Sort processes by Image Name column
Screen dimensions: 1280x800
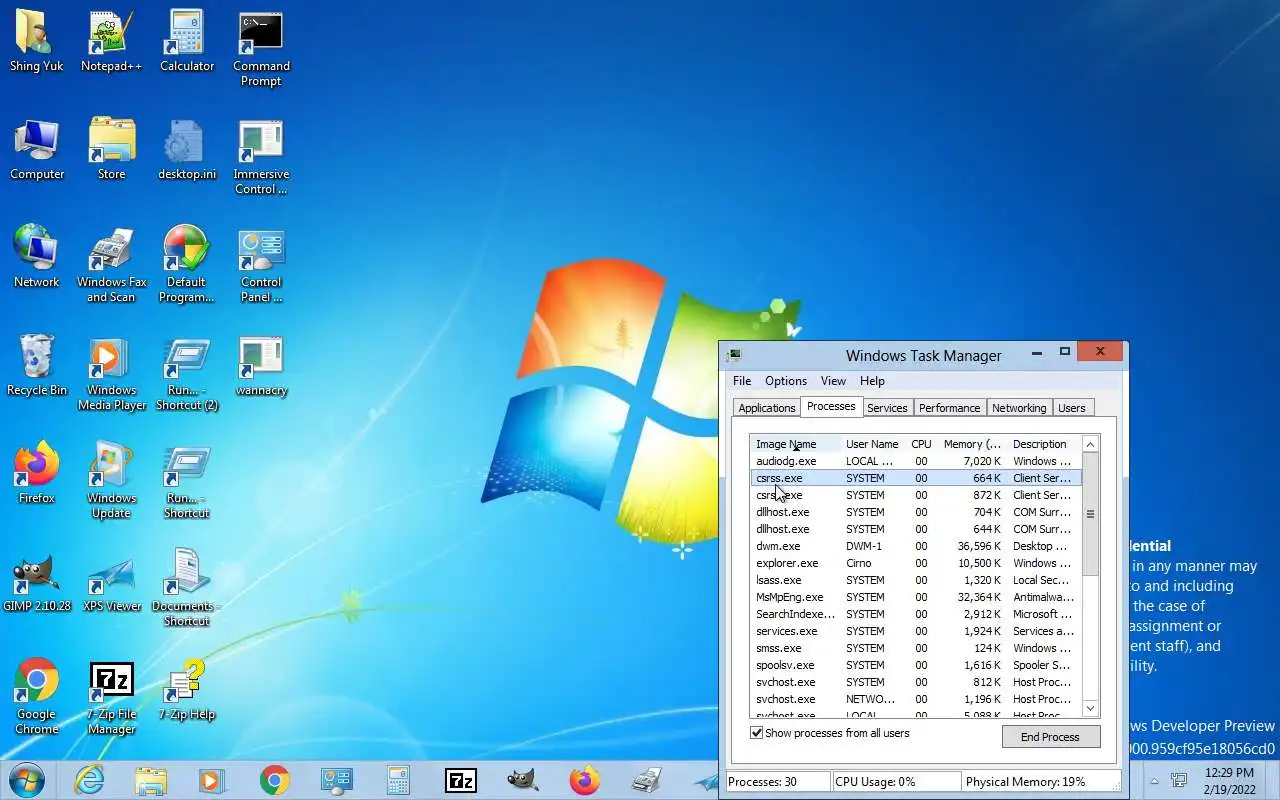pos(795,444)
